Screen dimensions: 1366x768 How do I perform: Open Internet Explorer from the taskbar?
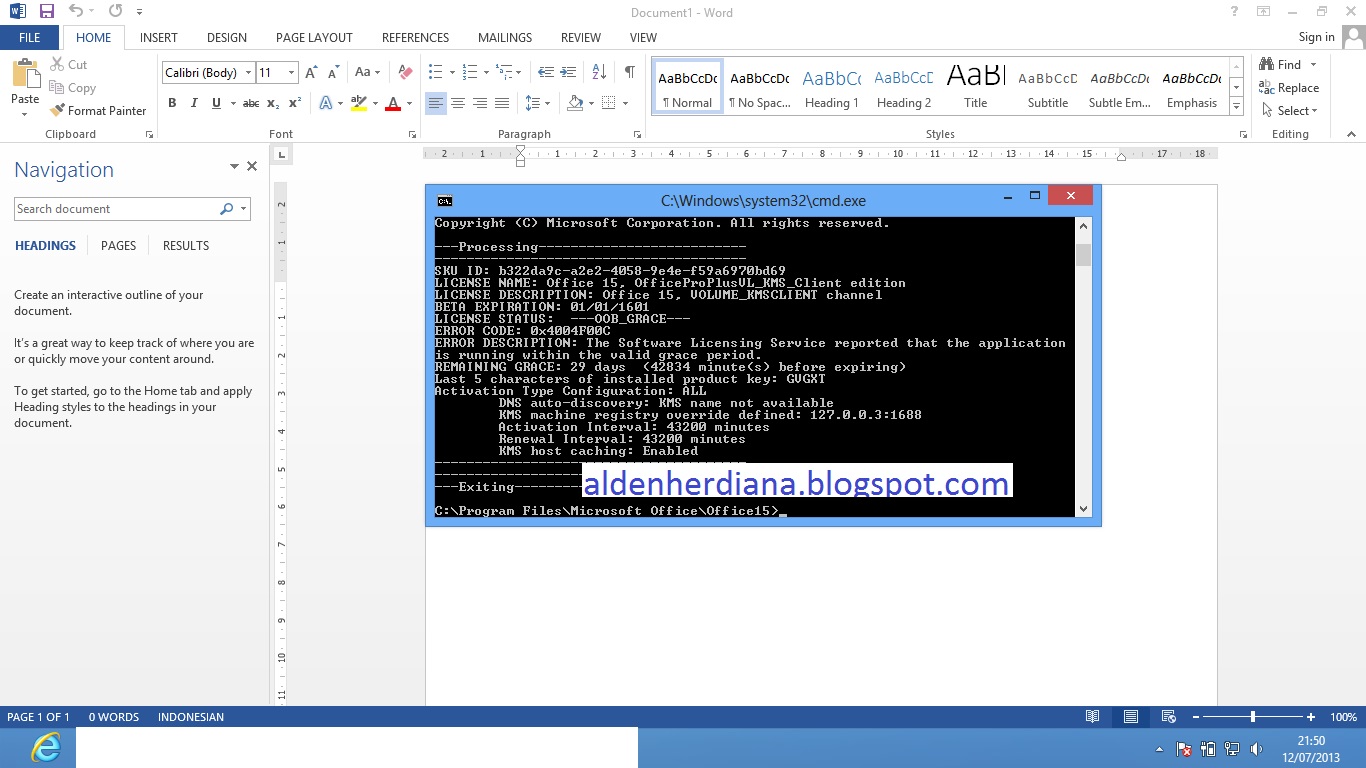click(45, 747)
